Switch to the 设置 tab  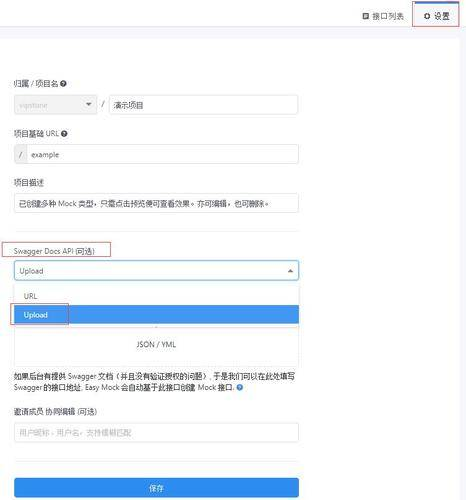point(436,15)
